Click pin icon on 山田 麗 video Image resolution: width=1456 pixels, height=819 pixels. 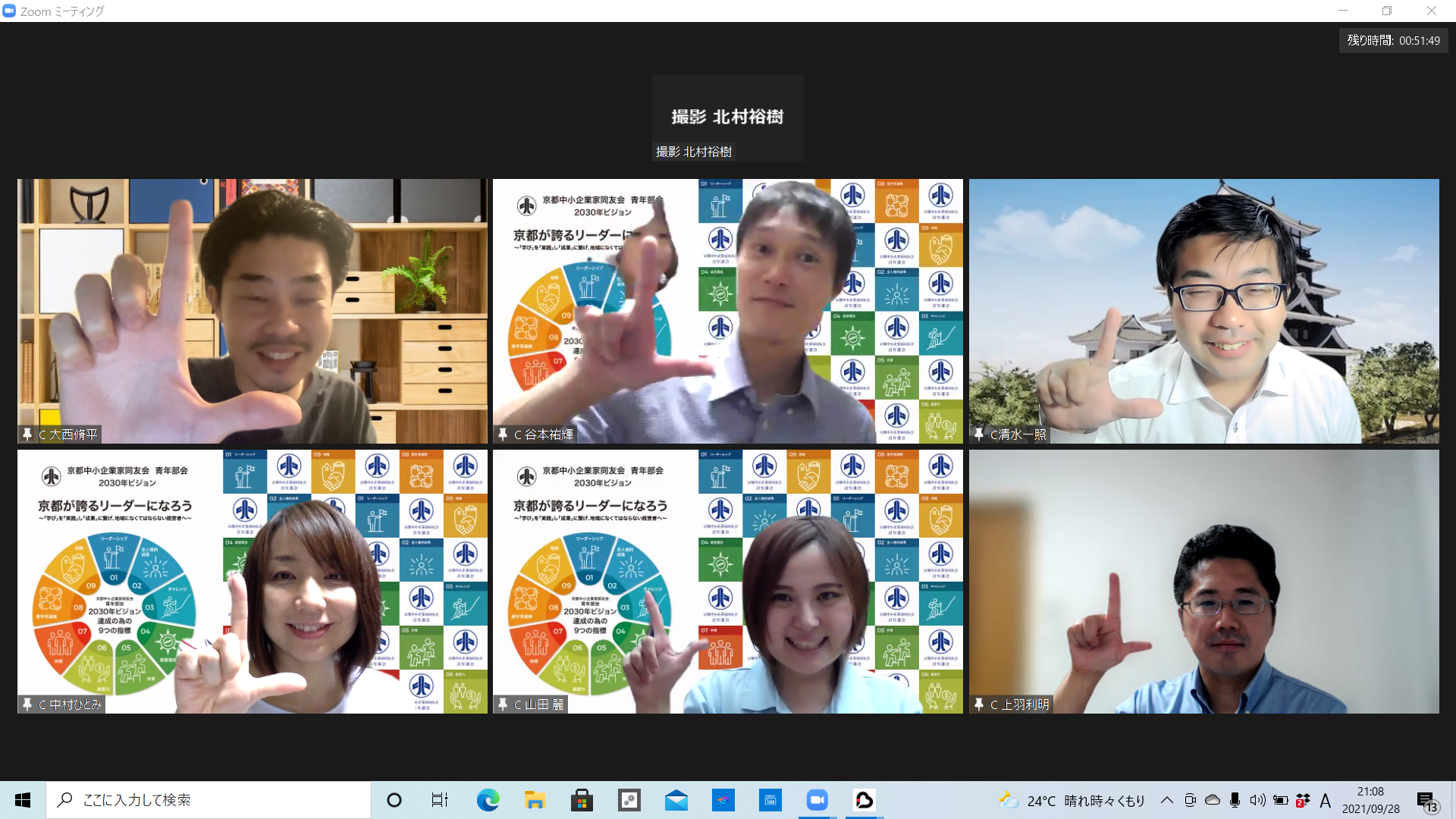502,704
